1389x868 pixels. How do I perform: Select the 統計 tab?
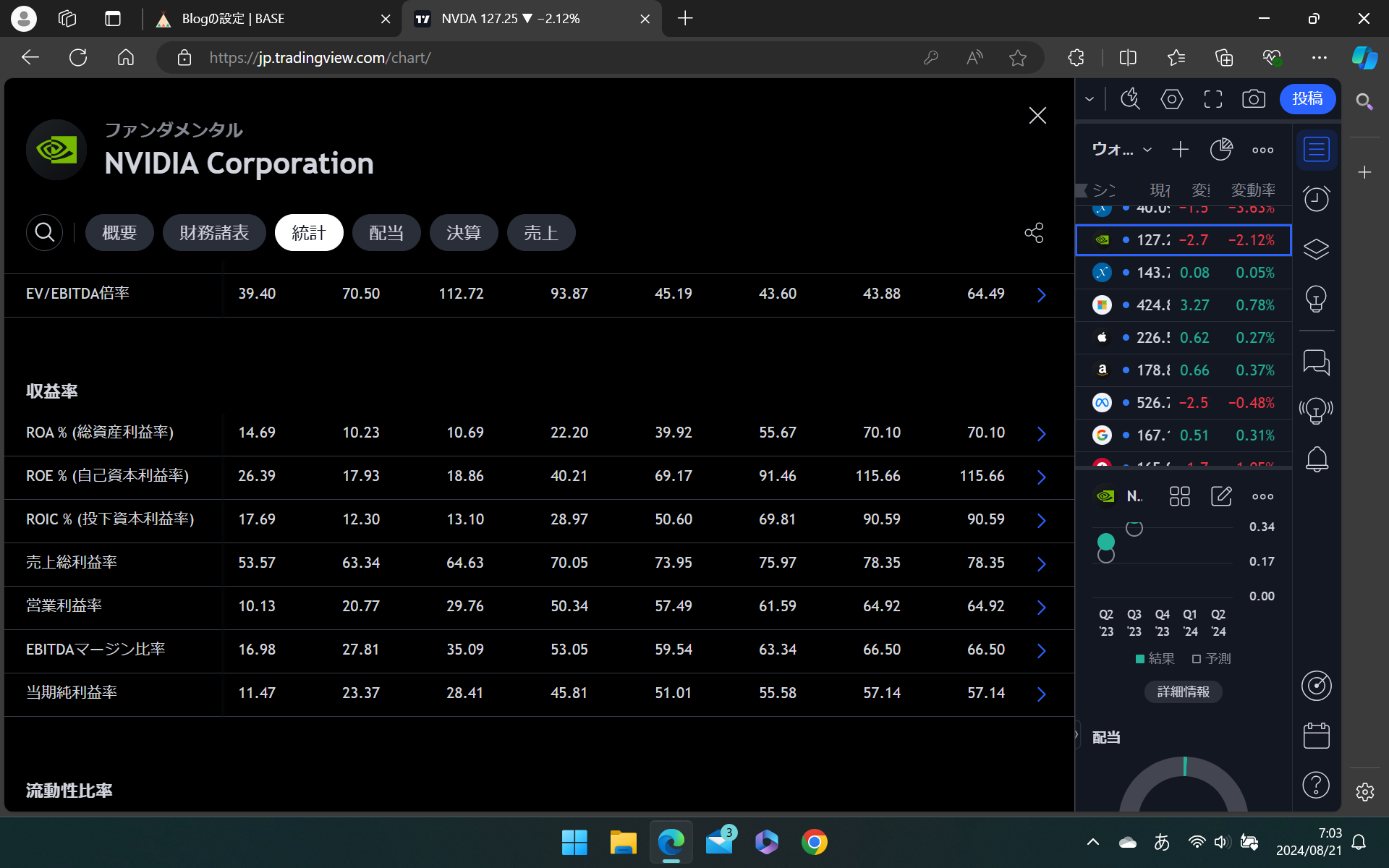coord(309,233)
